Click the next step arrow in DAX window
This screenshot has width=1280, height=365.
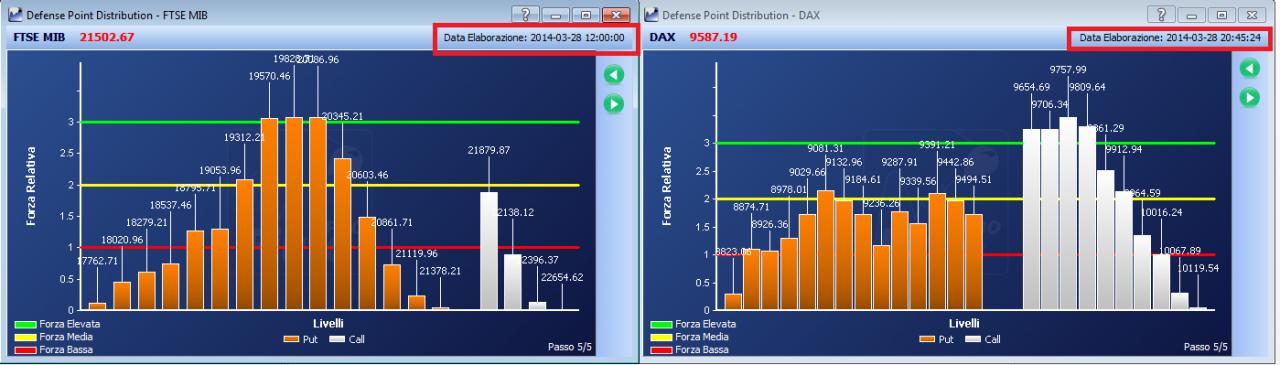(1249, 96)
